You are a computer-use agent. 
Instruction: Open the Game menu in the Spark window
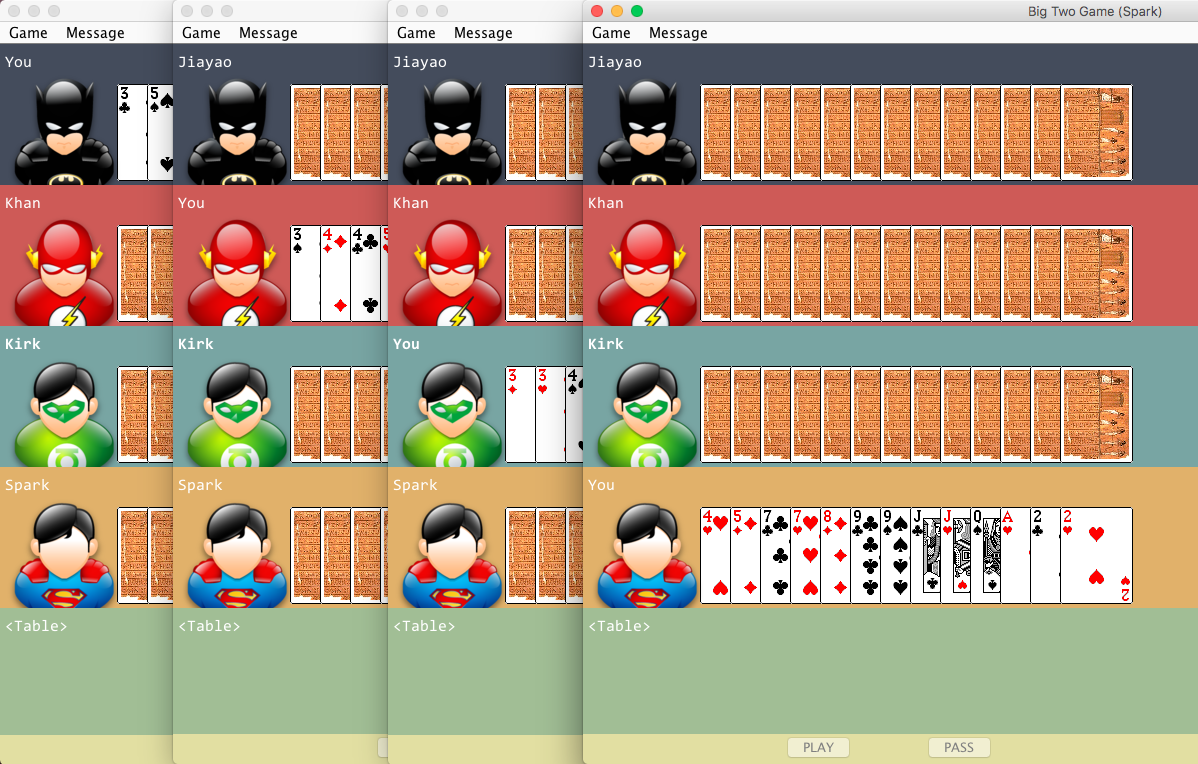[611, 33]
